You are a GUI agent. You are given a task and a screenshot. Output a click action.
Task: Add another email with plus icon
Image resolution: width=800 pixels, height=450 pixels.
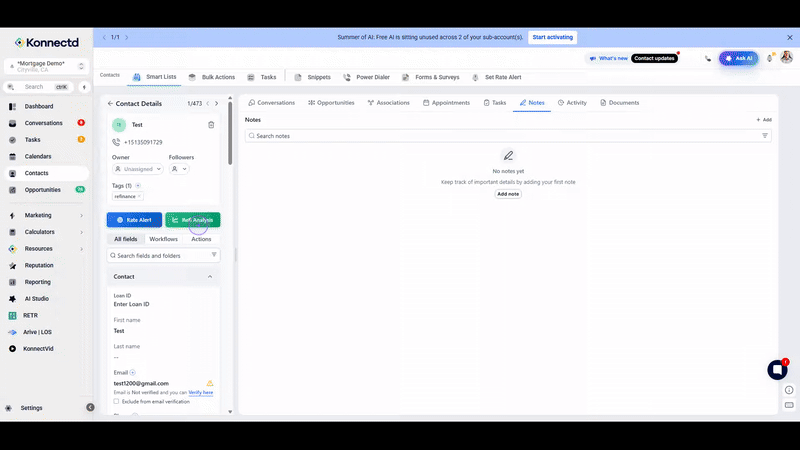point(133,372)
